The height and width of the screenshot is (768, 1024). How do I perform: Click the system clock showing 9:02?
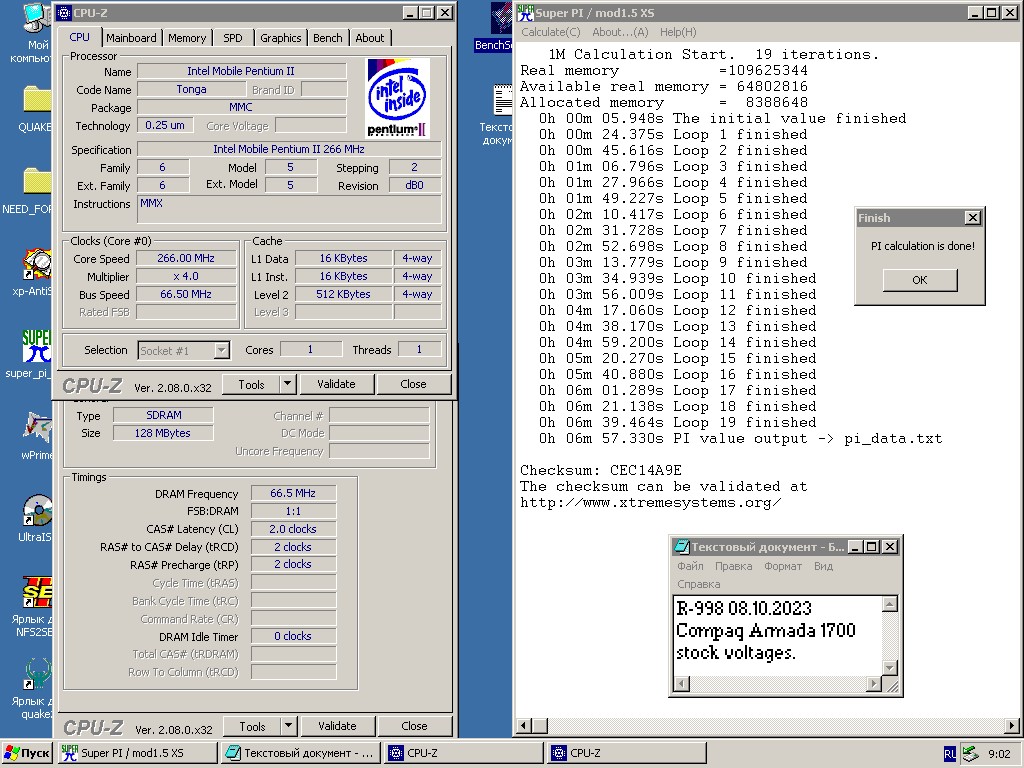point(999,754)
